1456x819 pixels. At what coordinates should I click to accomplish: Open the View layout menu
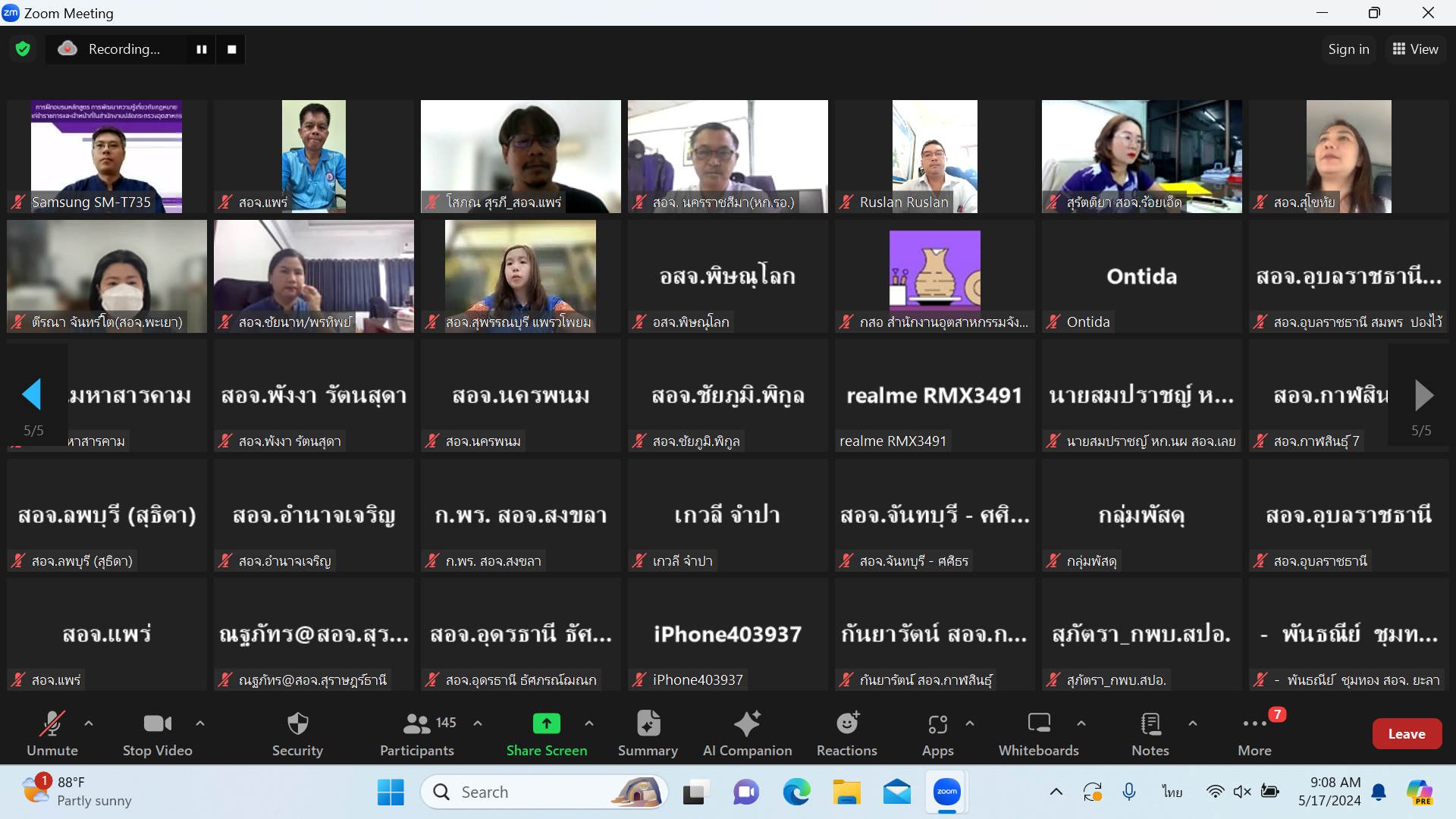click(x=1415, y=49)
